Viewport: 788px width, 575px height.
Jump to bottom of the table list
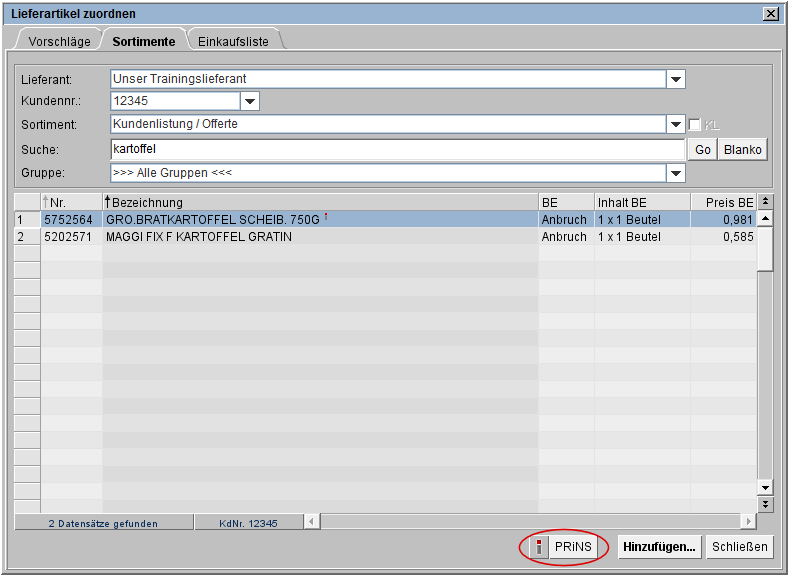766,505
